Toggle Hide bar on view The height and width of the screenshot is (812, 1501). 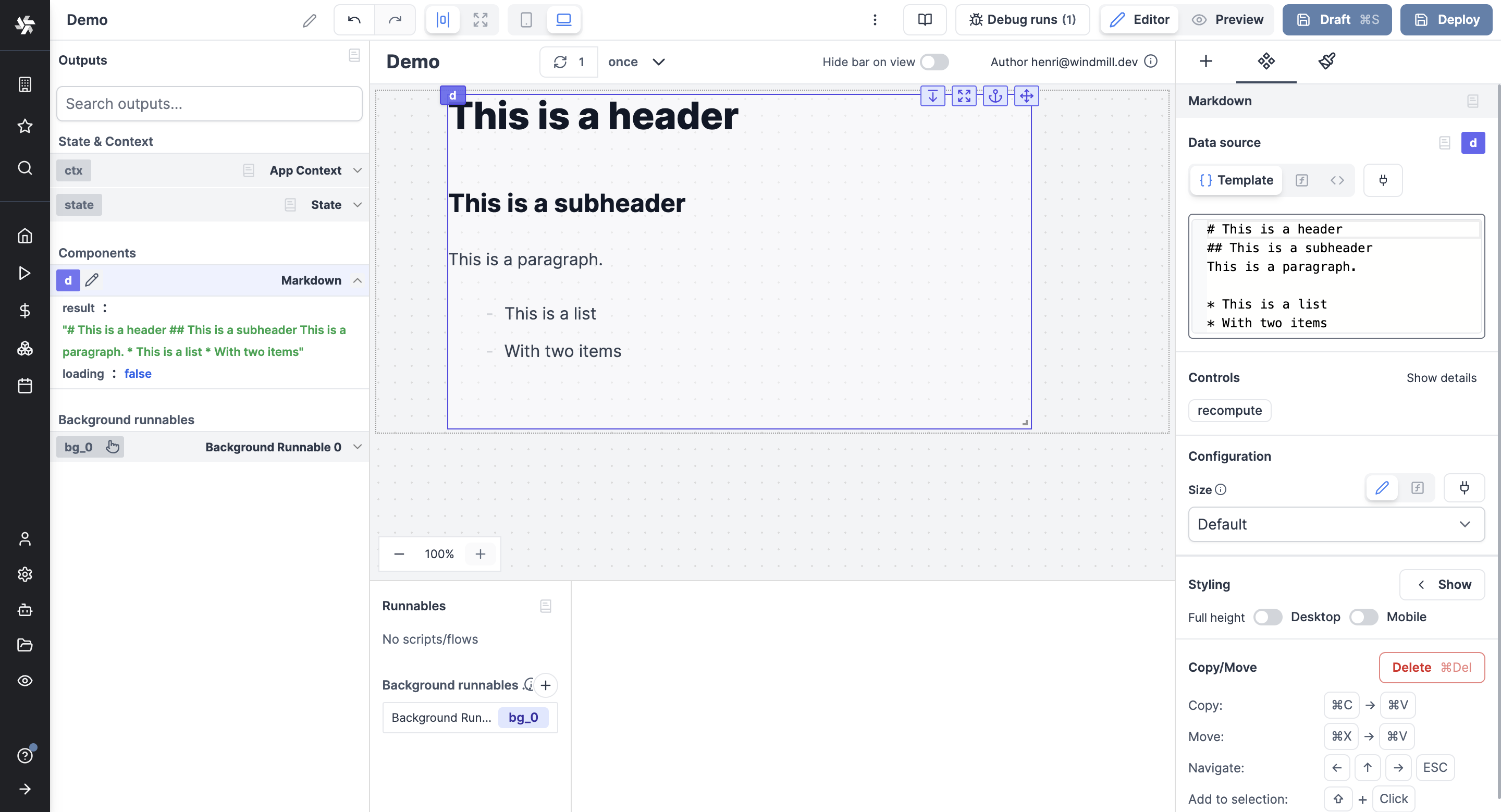click(934, 61)
